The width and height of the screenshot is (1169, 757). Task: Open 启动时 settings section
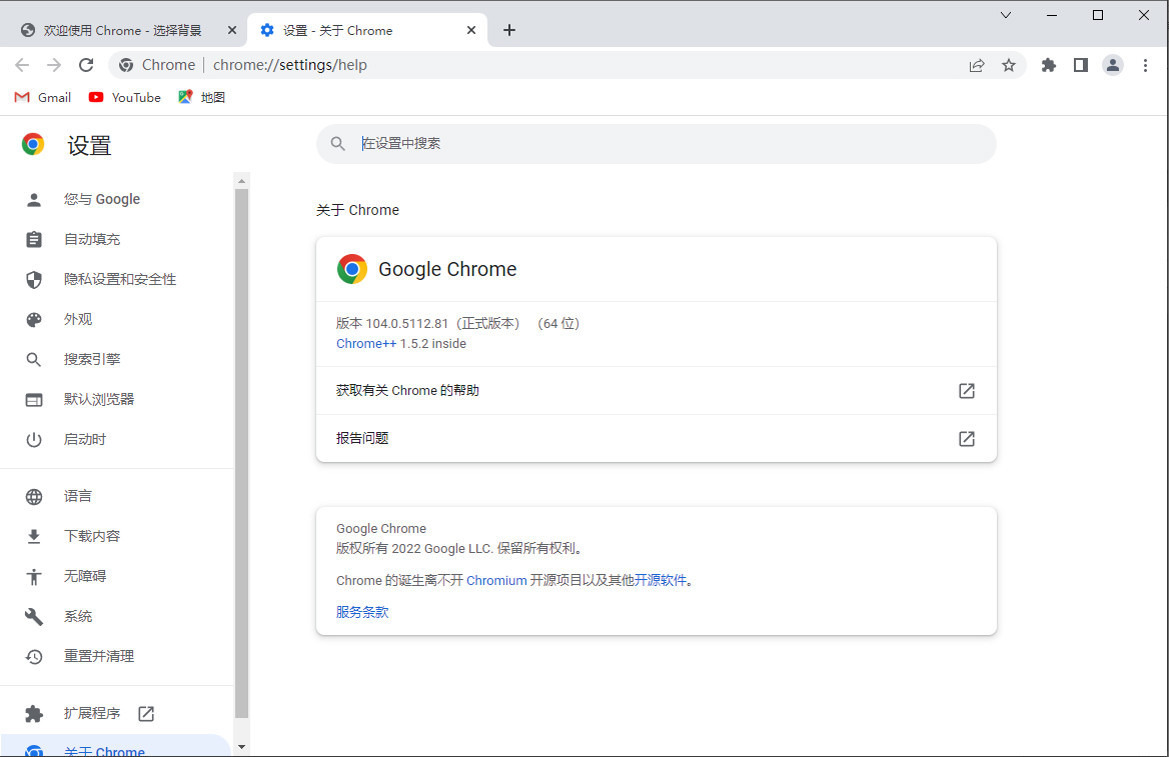point(84,439)
